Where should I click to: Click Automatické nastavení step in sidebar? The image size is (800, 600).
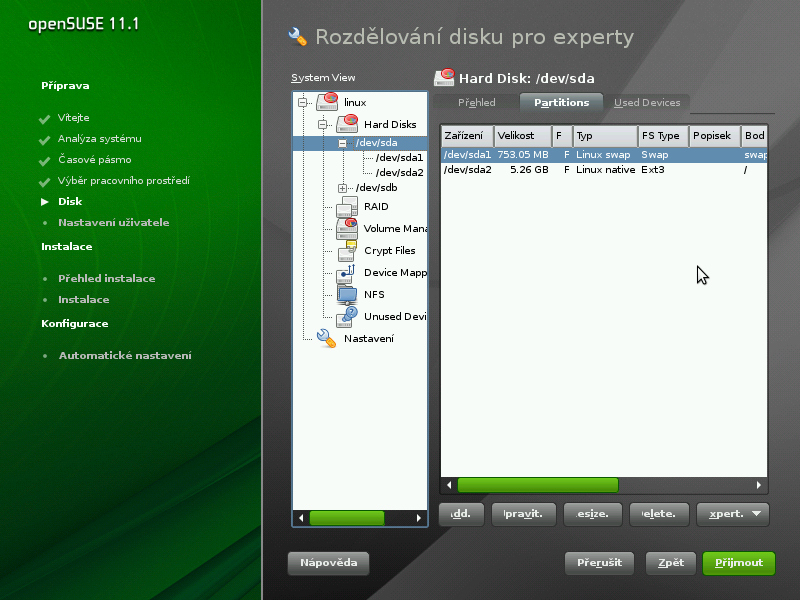[x=125, y=356]
